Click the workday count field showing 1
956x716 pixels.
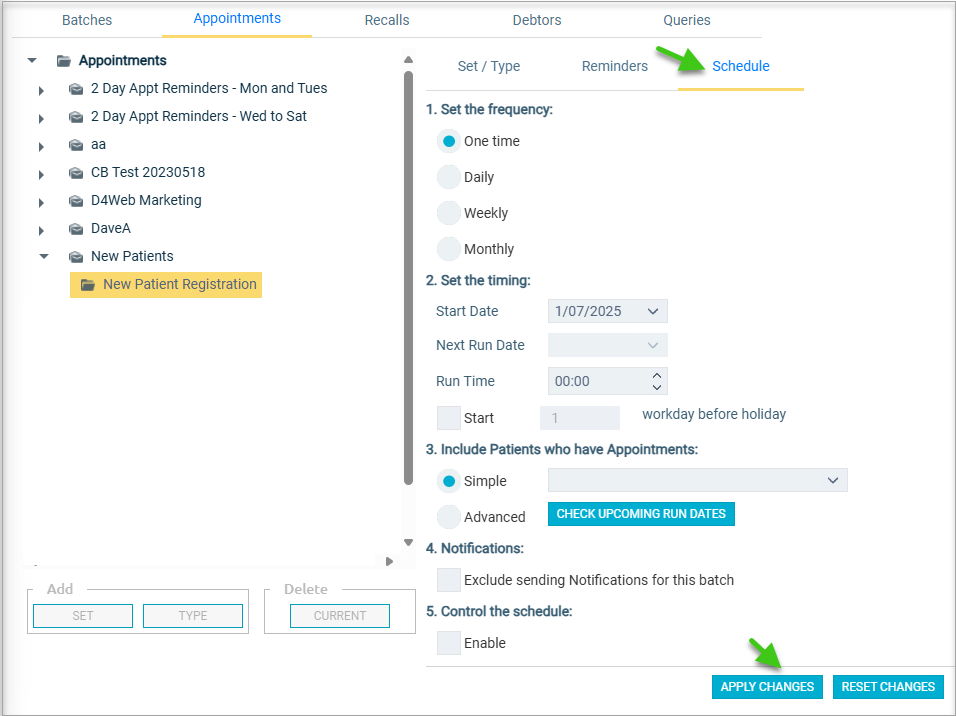tap(580, 418)
